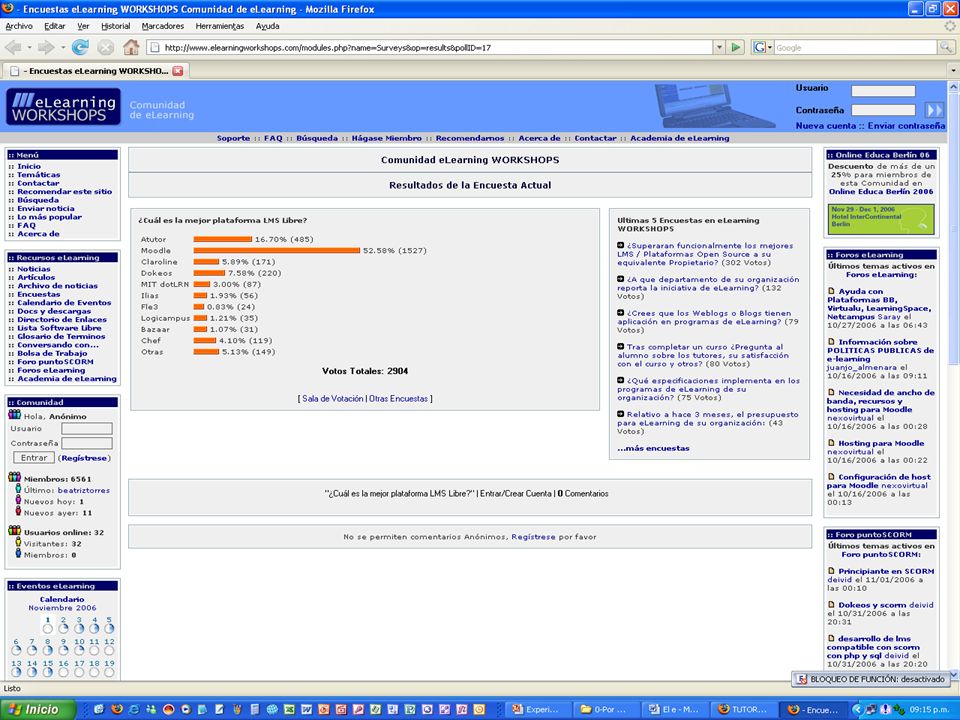Viewport: 960px width, 720px height.
Task: Click the Stop loading icon
Action: (106, 47)
